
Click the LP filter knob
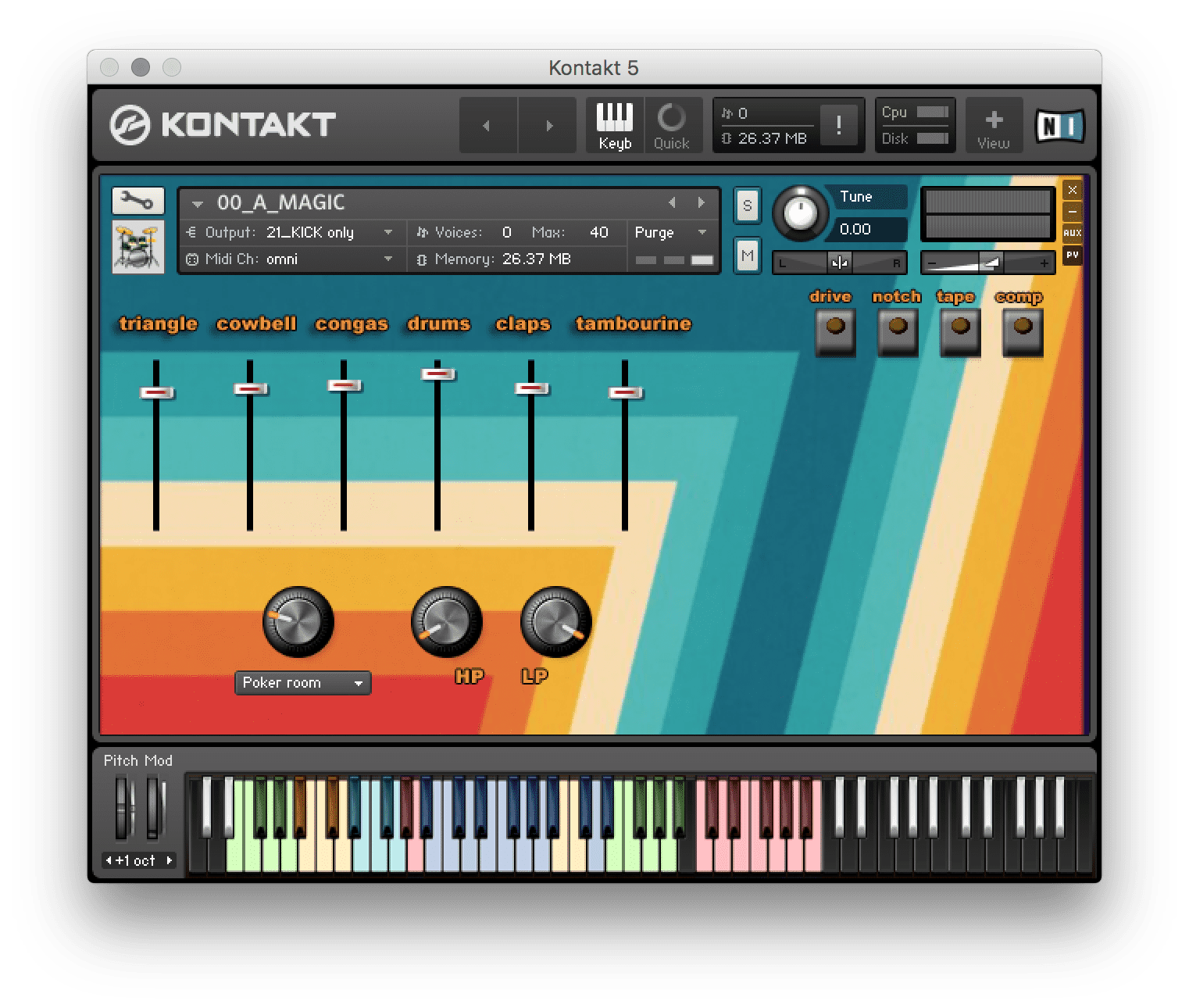pyautogui.click(x=555, y=622)
